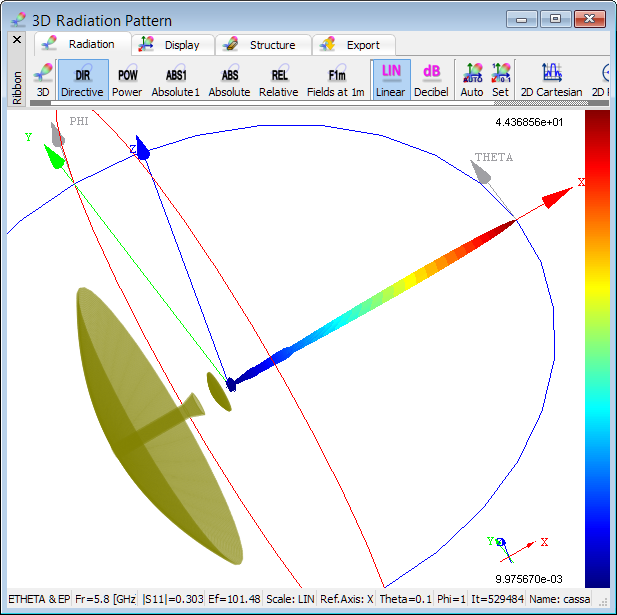The height and width of the screenshot is (615, 617).
Task: Enable Linear (LIN) scale
Action: tap(391, 80)
